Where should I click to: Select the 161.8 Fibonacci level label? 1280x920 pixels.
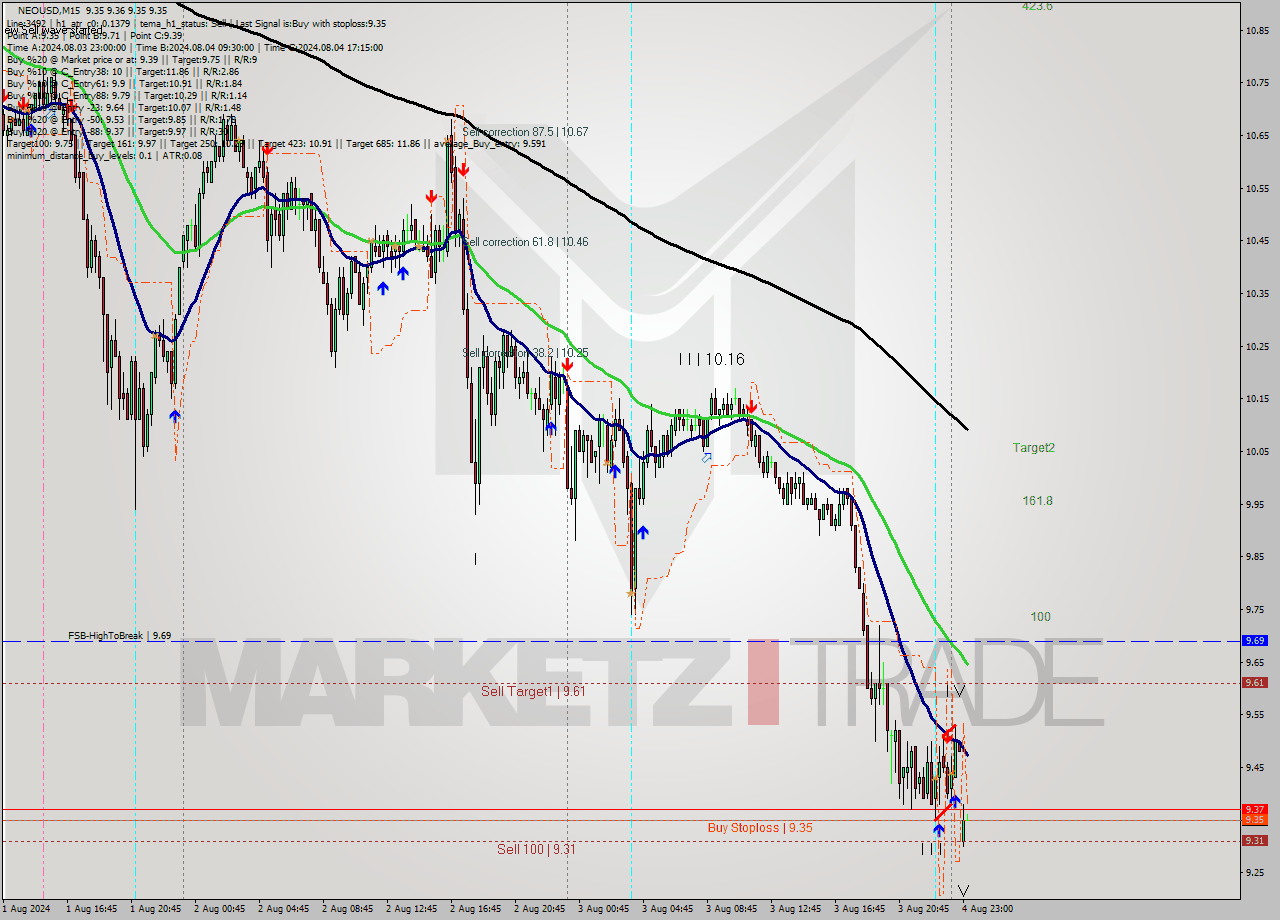[1037, 501]
